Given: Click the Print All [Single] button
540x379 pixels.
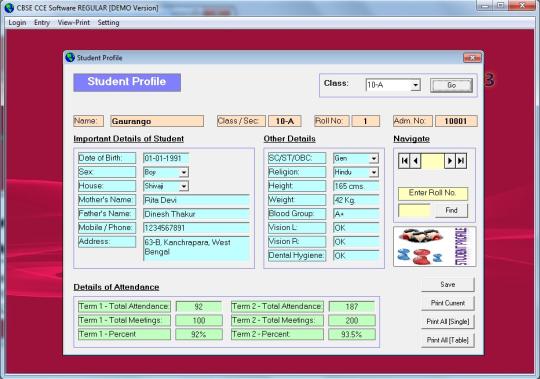Looking at the screenshot, I should (448, 322).
